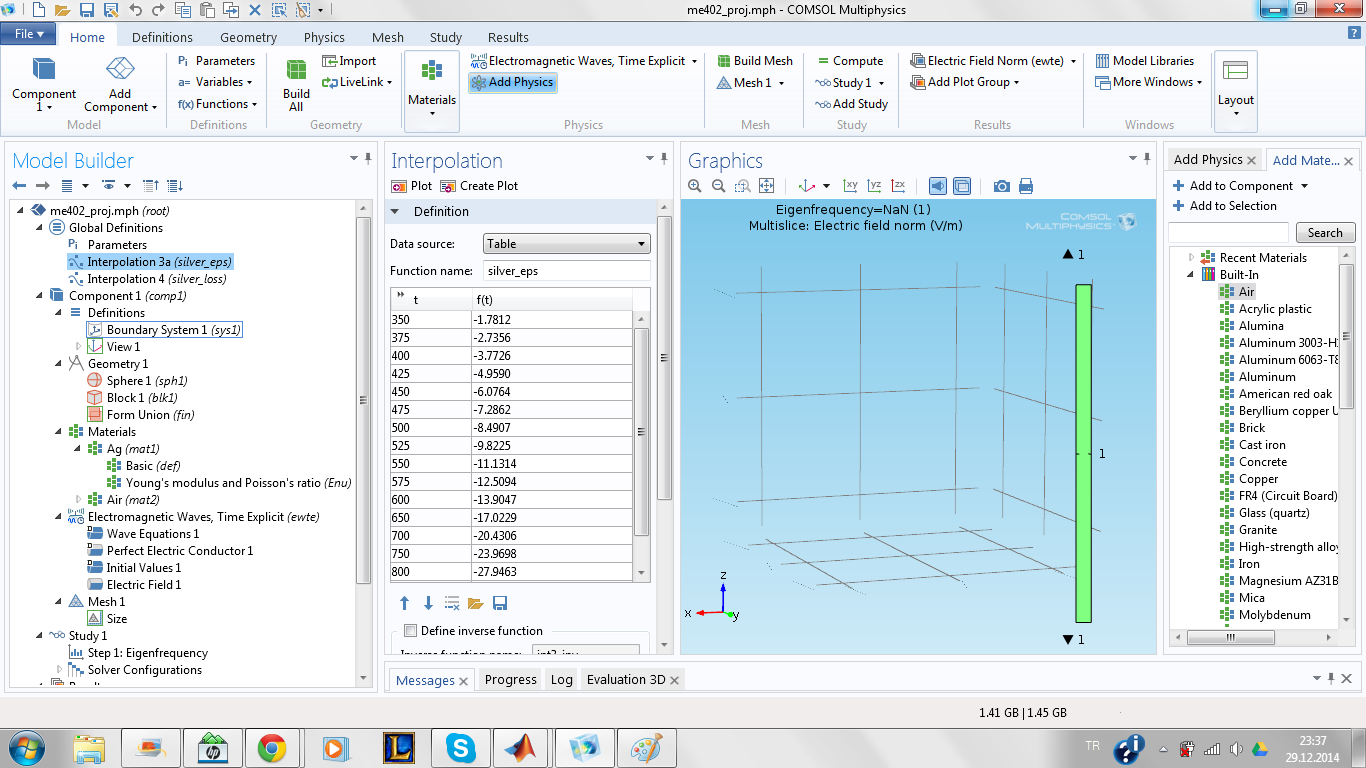Toggle transparency button in Graphics toolbar
The image size is (1366, 768).
[x=962, y=186]
